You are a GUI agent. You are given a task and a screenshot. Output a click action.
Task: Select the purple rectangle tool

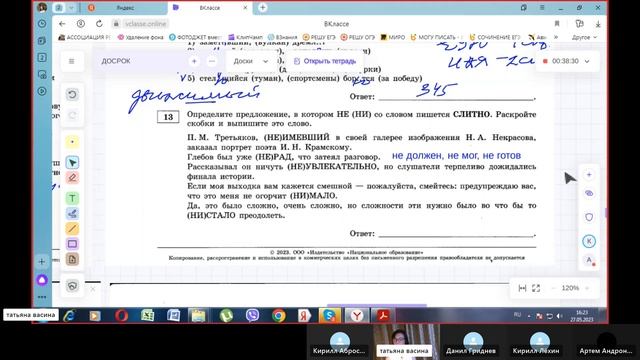click(x=72, y=244)
